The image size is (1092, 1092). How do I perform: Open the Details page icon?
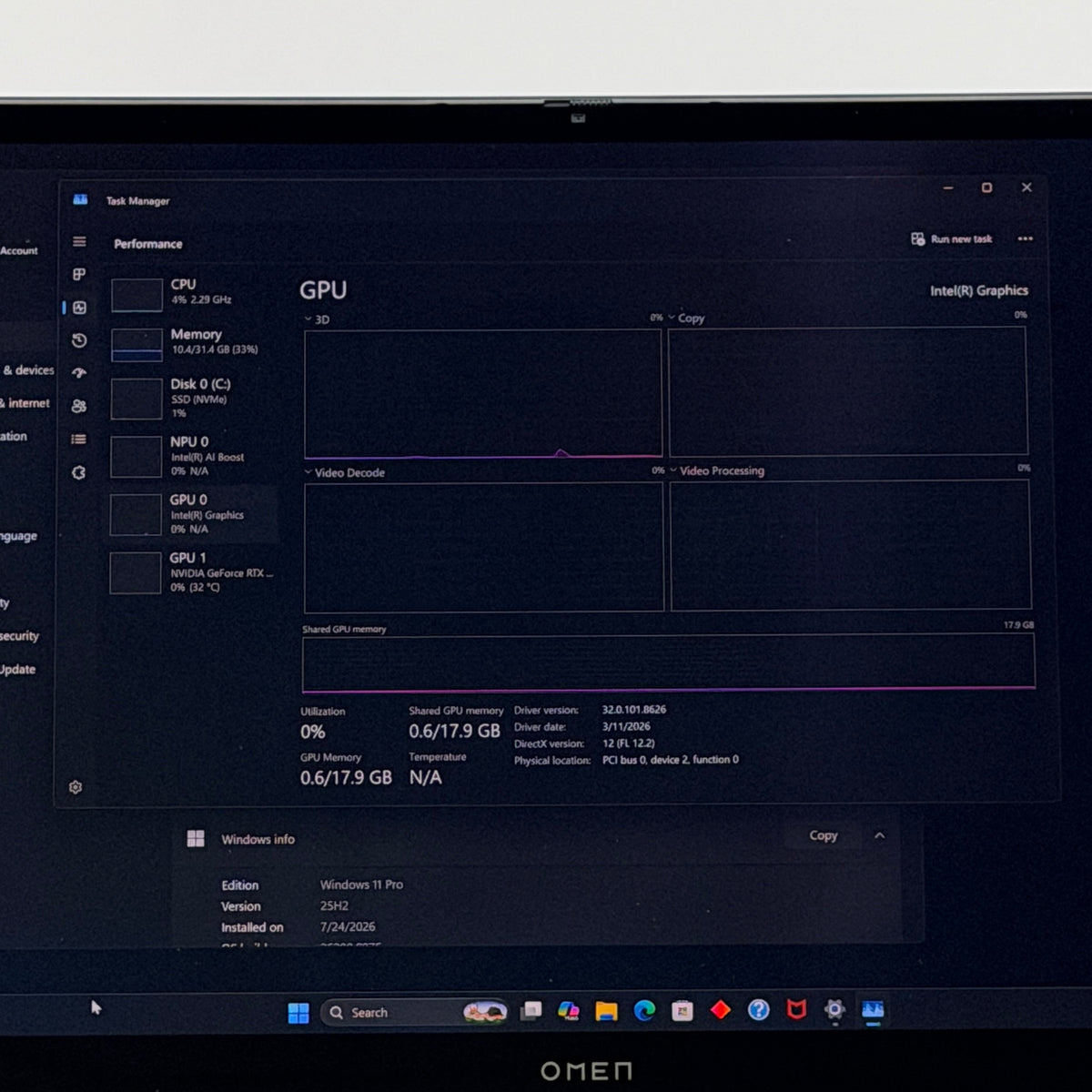click(x=79, y=440)
